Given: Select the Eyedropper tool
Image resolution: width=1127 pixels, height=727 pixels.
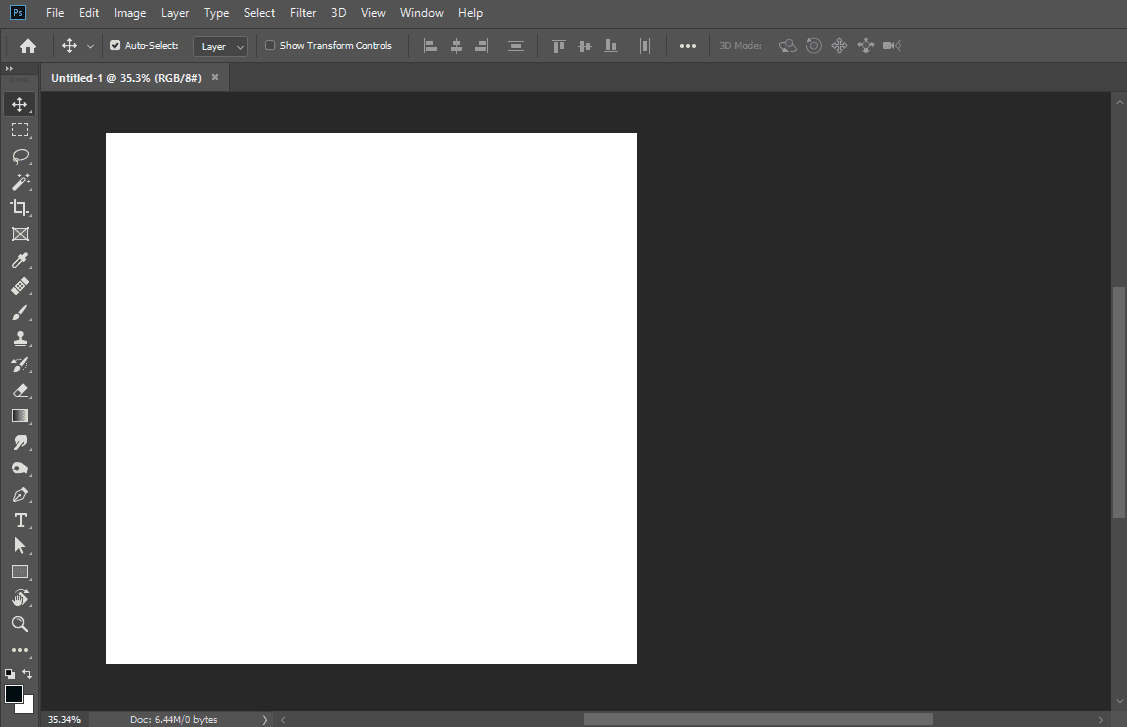Looking at the screenshot, I should [x=21, y=260].
